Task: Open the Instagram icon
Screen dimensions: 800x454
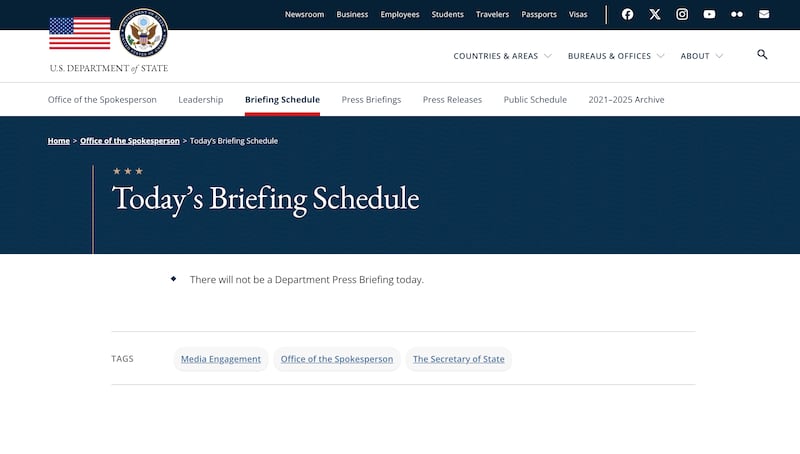Action: (682, 14)
